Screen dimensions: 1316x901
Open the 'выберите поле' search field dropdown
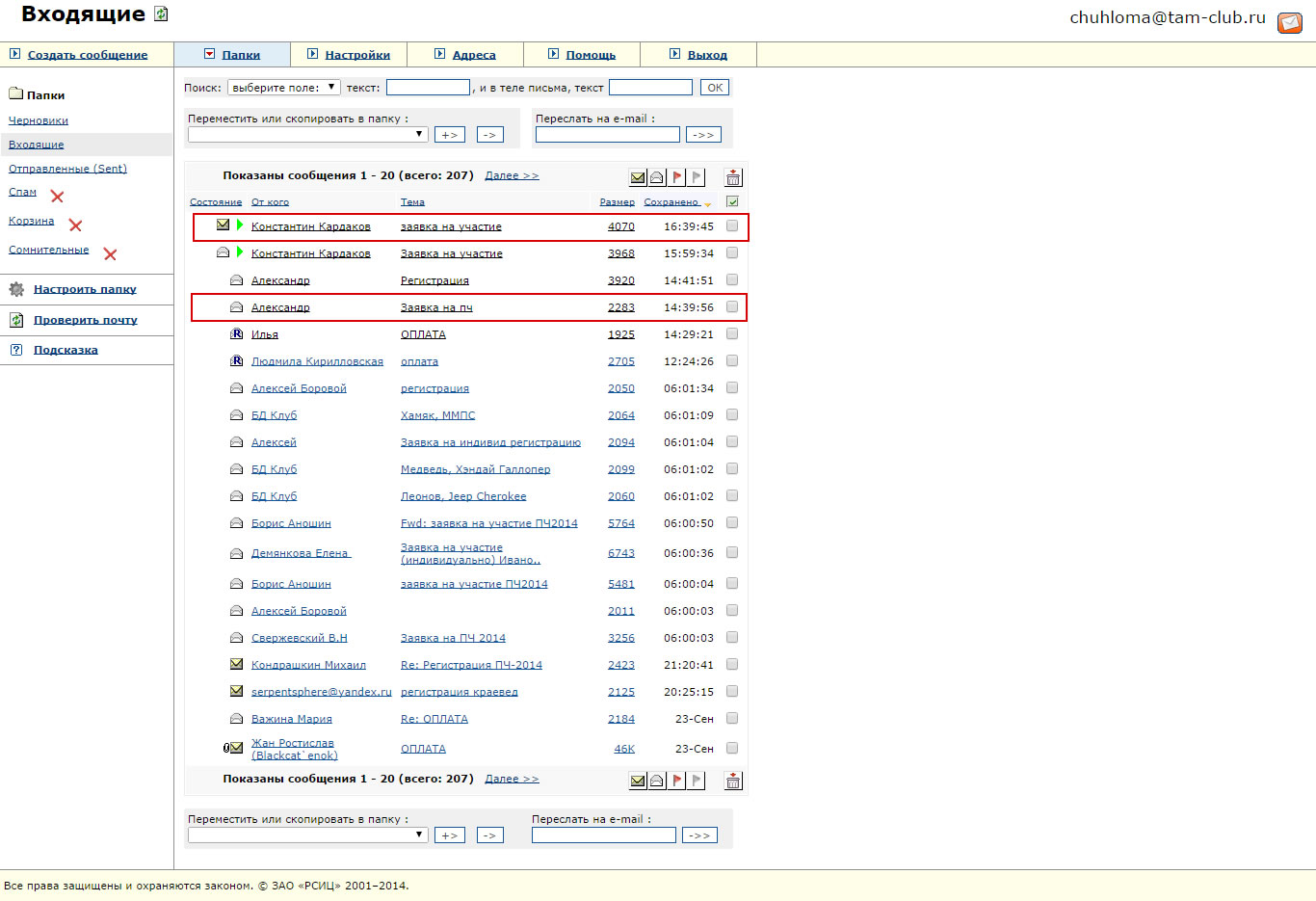pyautogui.click(x=283, y=88)
